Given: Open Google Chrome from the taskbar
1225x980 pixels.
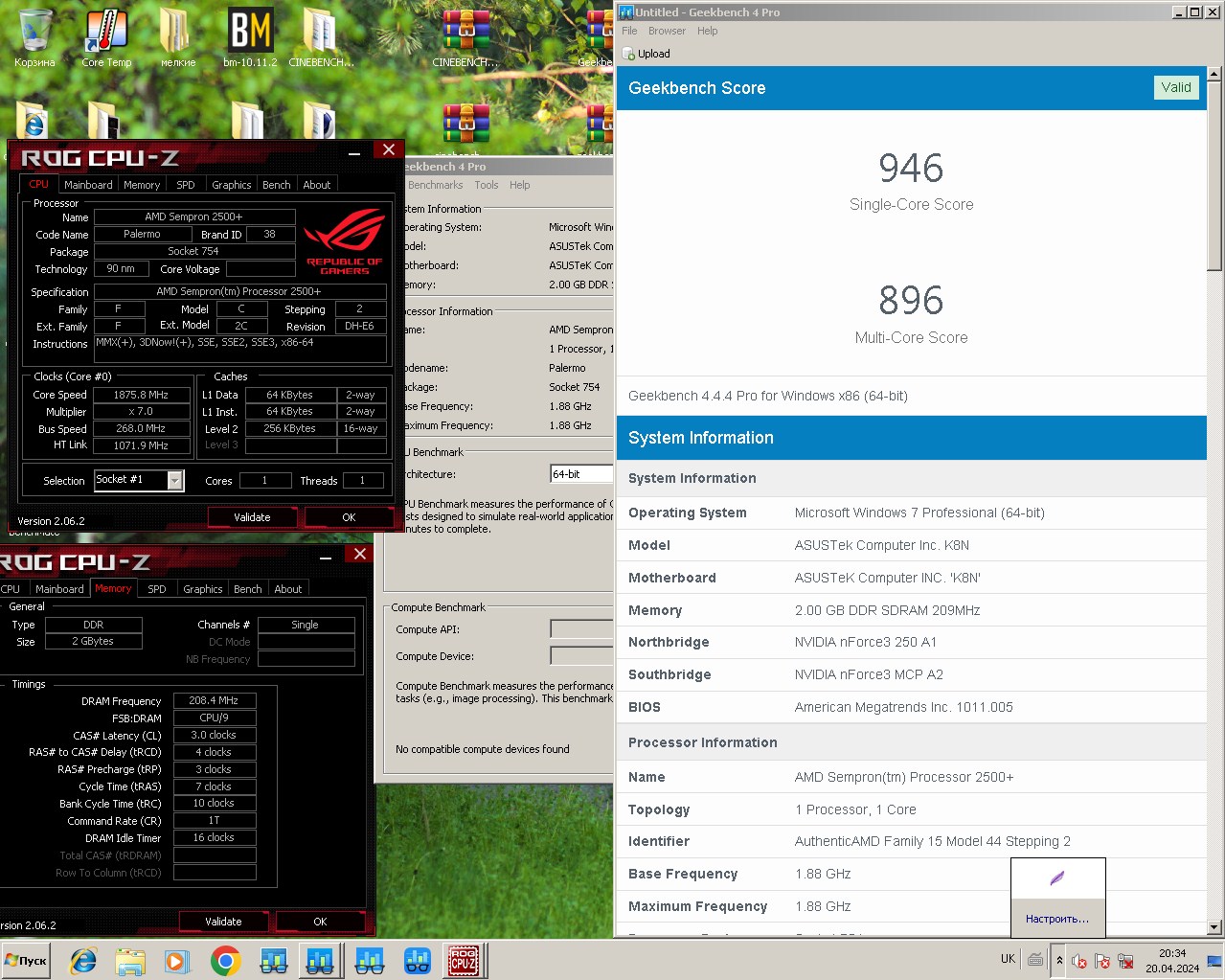Looking at the screenshot, I should (225, 960).
